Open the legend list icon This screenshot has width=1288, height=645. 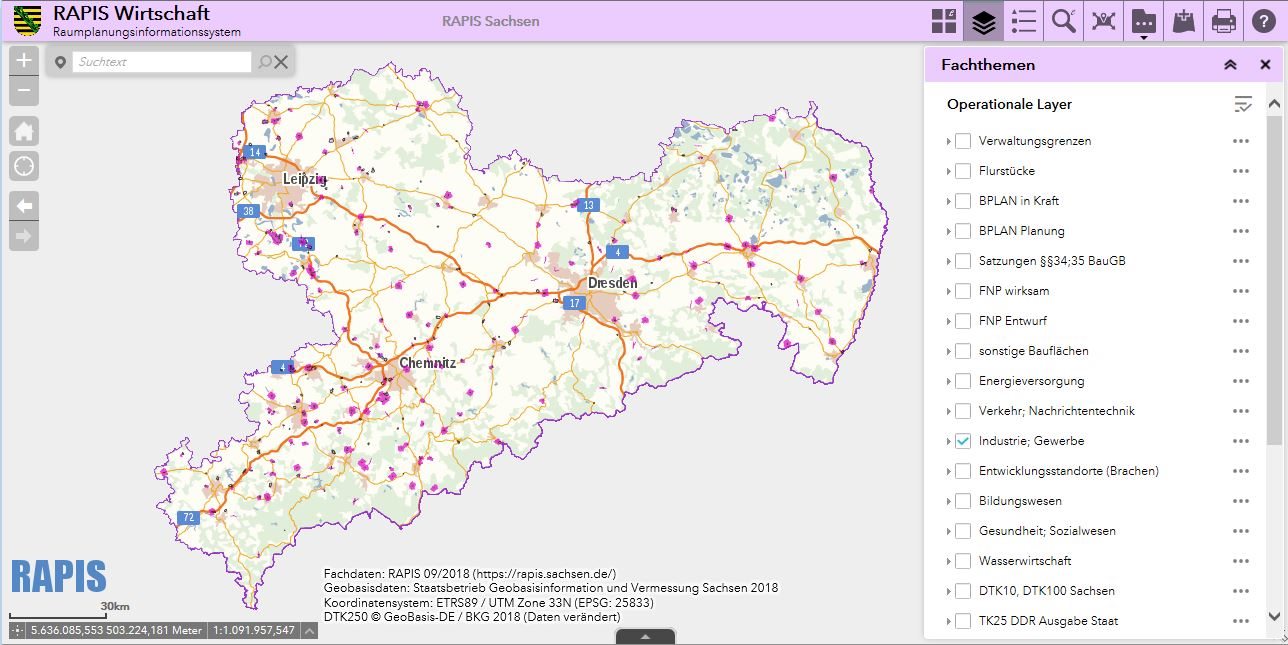pyautogui.click(x=1024, y=21)
